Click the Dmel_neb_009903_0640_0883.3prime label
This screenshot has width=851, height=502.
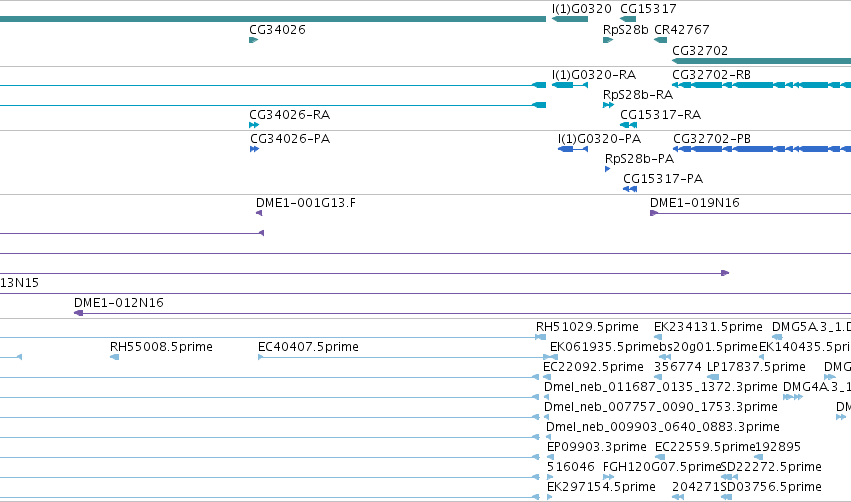click(x=663, y=427)
